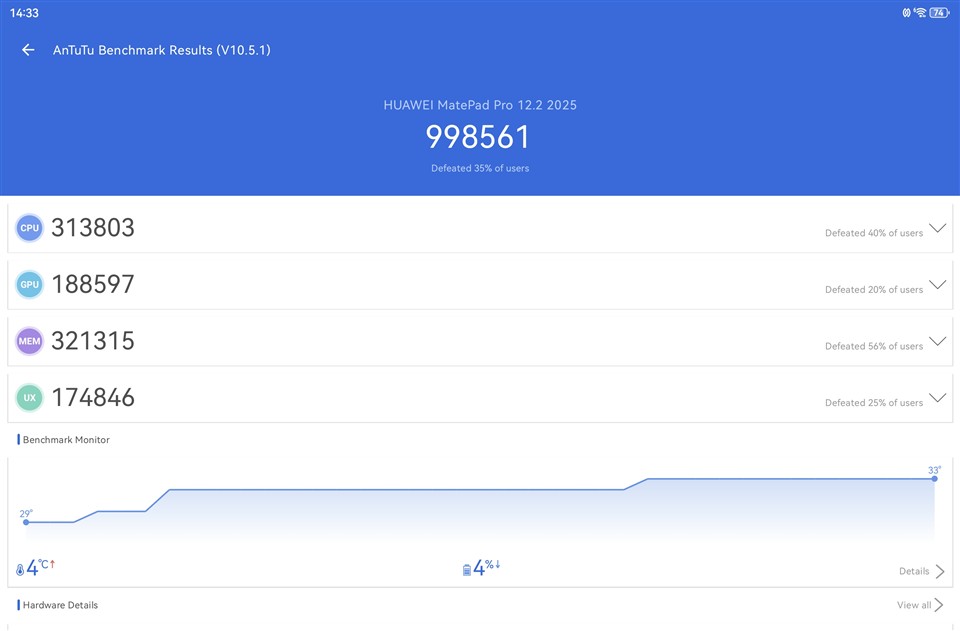The width and height of the screenshot is (960, 631).
Task: Tap the CPU score badge icon
Action: pos(30,228)
